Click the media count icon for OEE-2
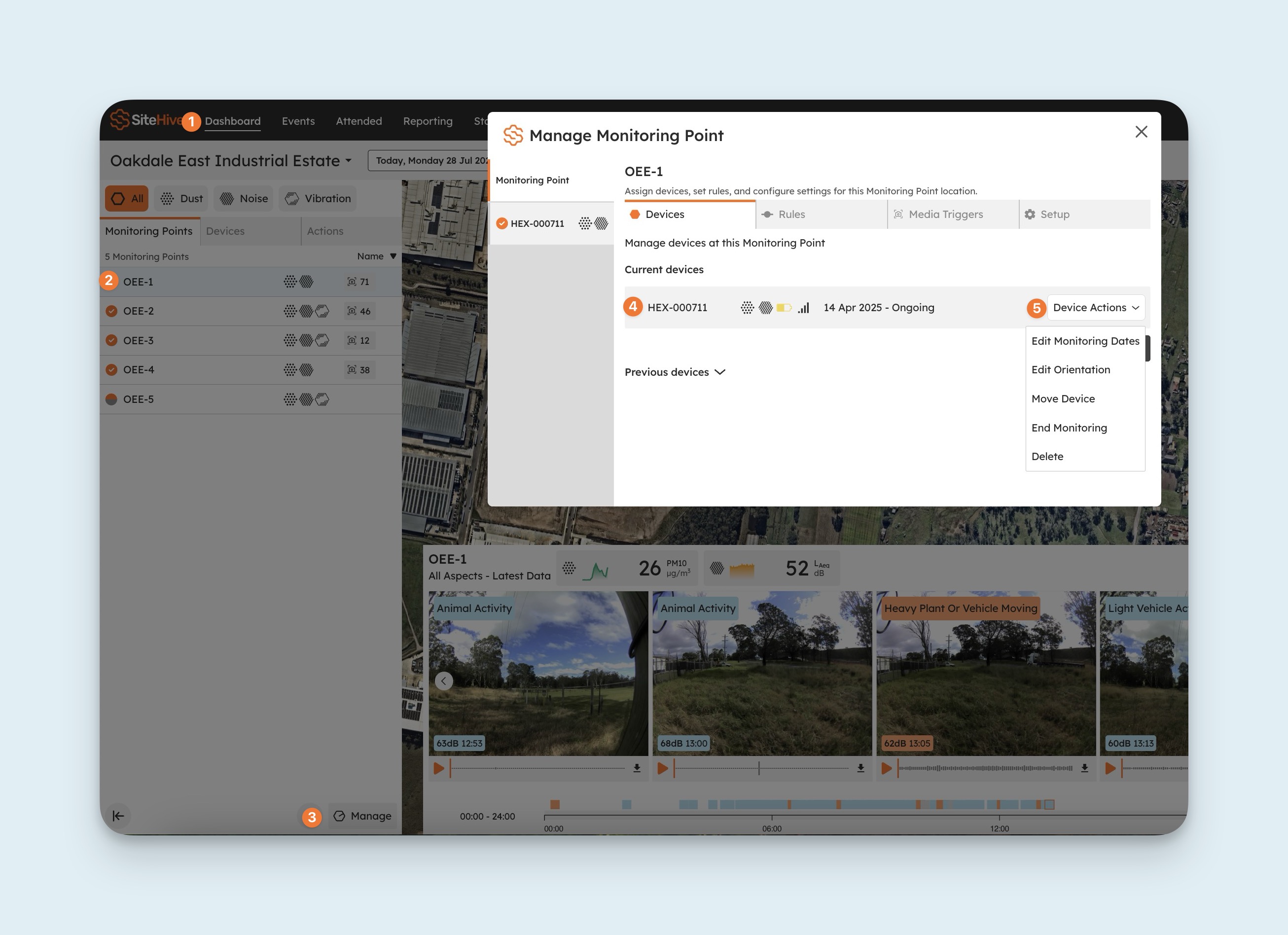Image resolution: width=1288 pixels, height=935 pixels. (352, 311)
